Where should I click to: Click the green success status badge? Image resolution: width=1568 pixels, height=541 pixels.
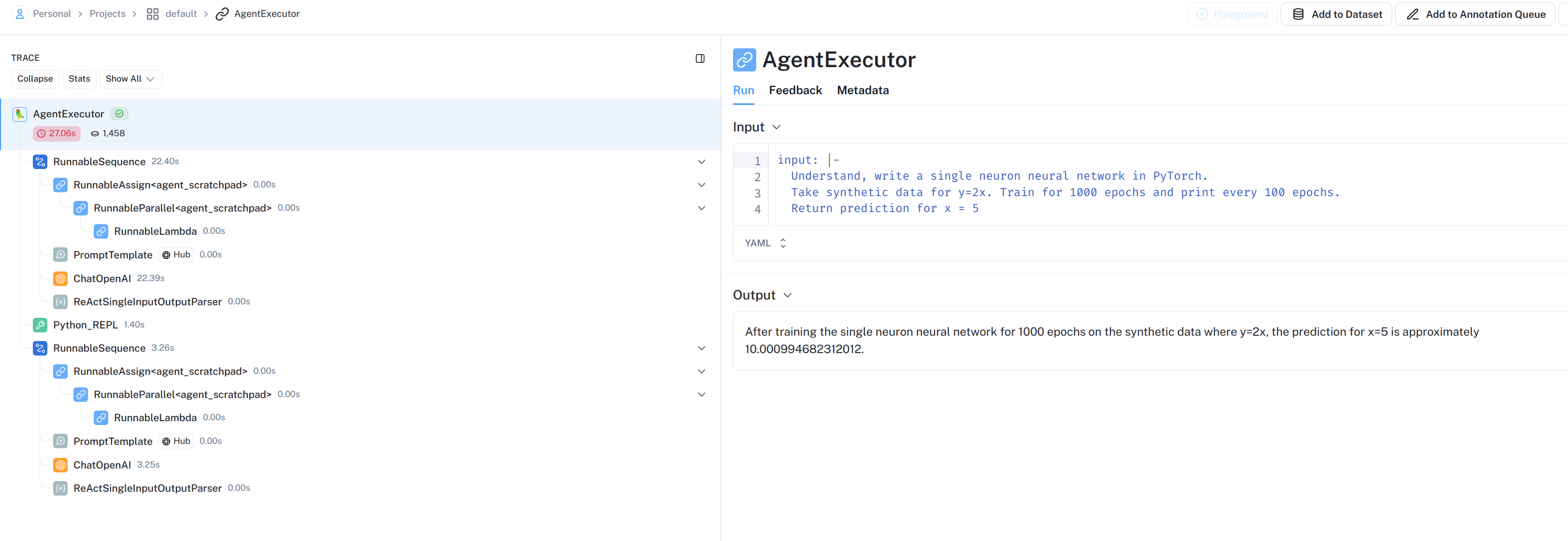[x=119, y=114]
